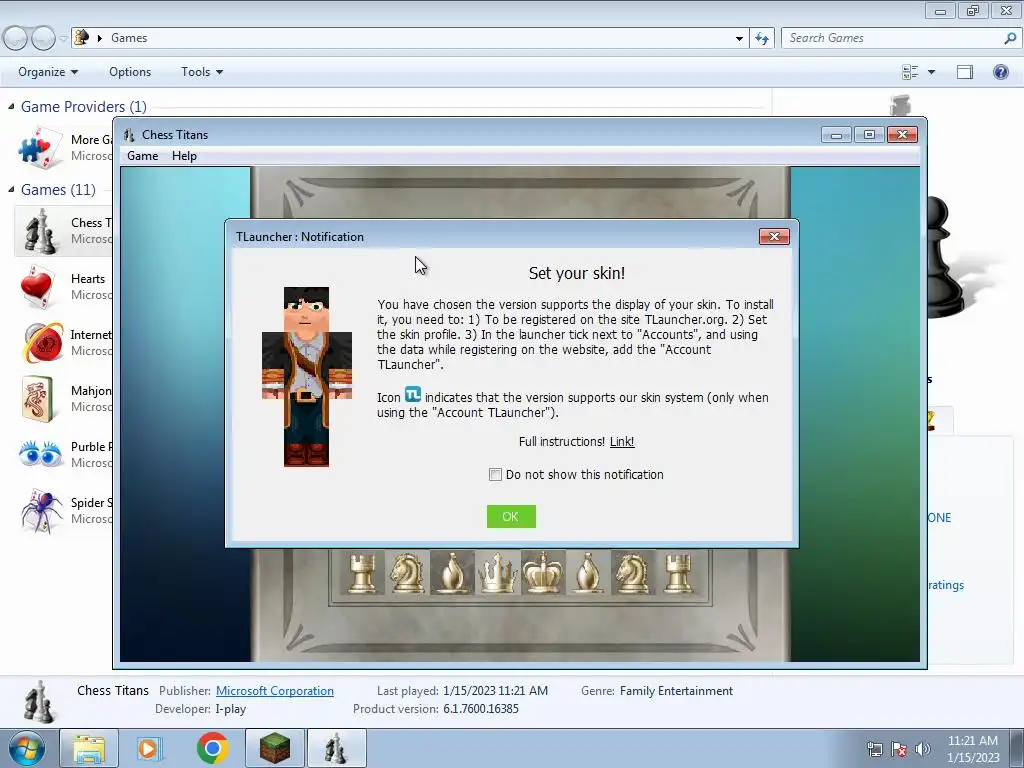Select the right white knight chess piece
Image resolution: width=1024 pixels, height=768 pixels.
(x=632, y=573)
